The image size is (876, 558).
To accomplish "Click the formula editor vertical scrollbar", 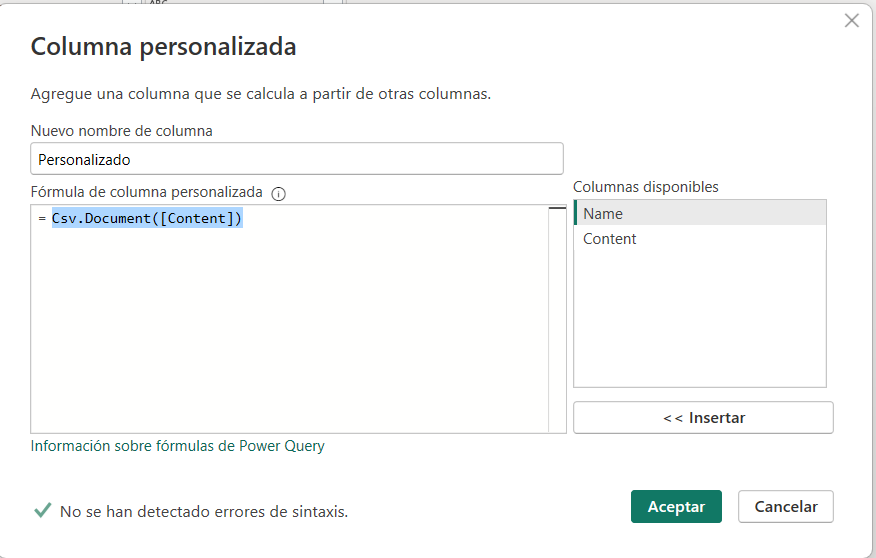I will 557,320.
